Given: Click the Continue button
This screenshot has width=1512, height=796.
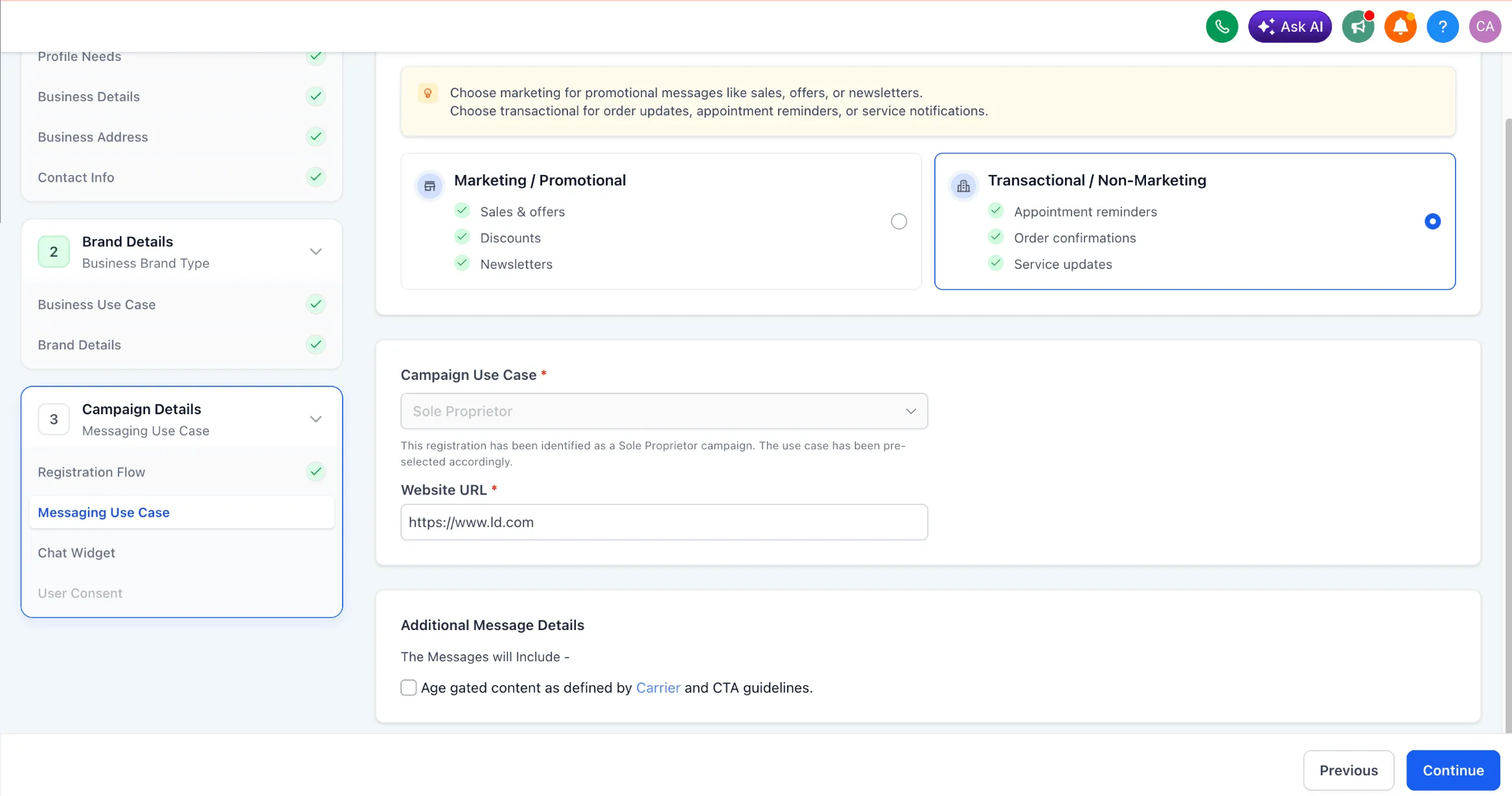Looking at the screenshot, I should (1453, 770).
